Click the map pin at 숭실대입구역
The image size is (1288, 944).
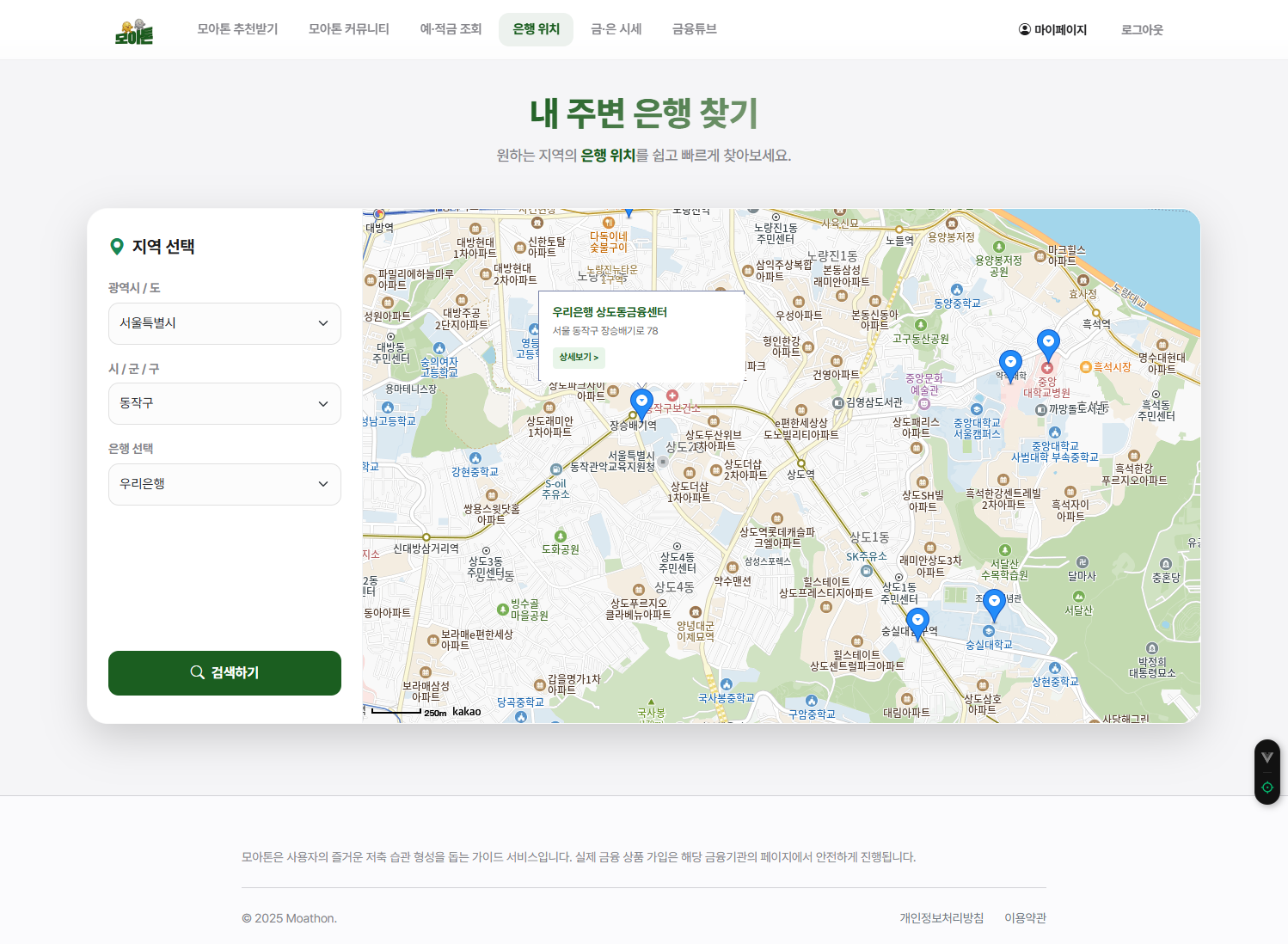pyautogui.click(x=917, y=622)
